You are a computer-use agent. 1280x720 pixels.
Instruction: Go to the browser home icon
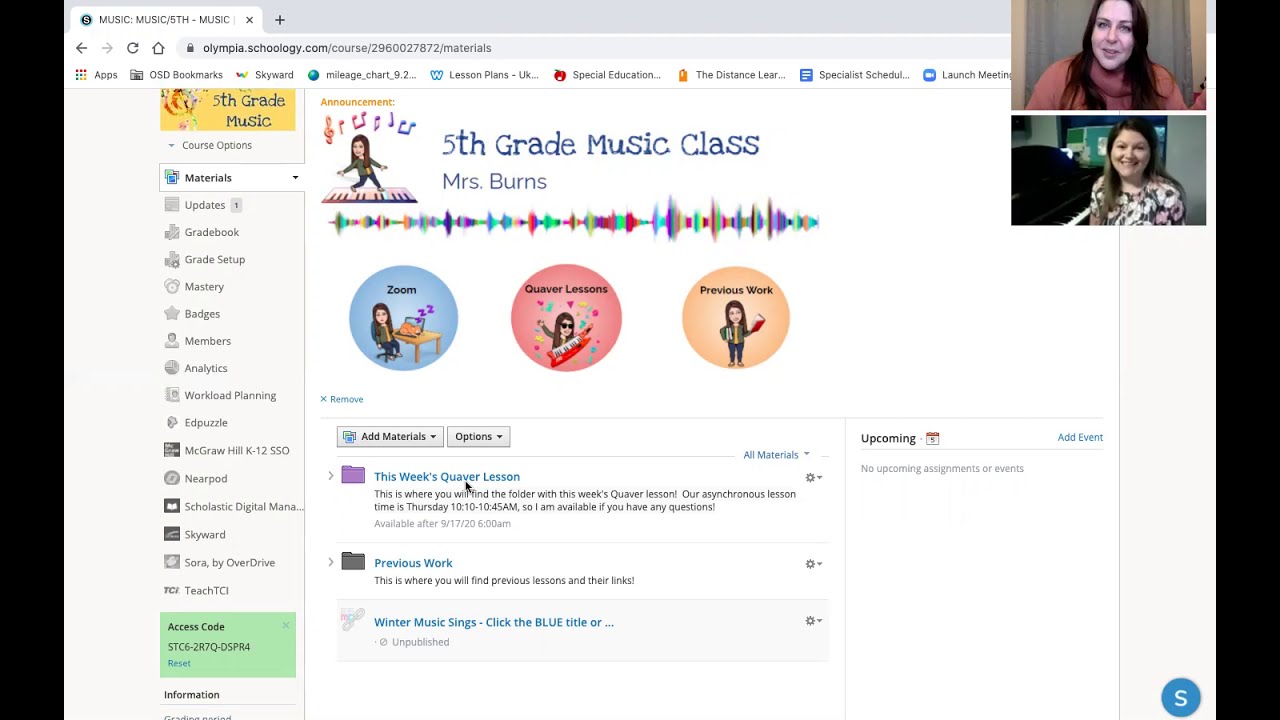(x=158, y=48)
